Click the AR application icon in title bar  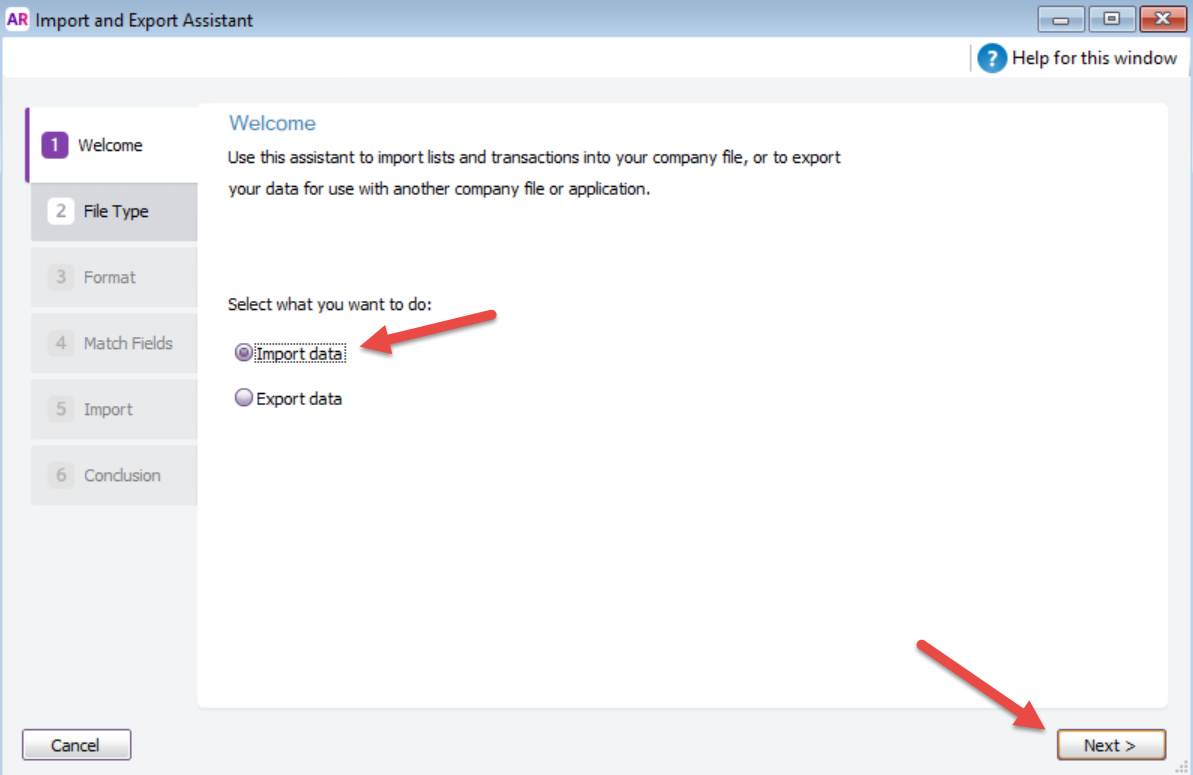(x=17, y=19)
